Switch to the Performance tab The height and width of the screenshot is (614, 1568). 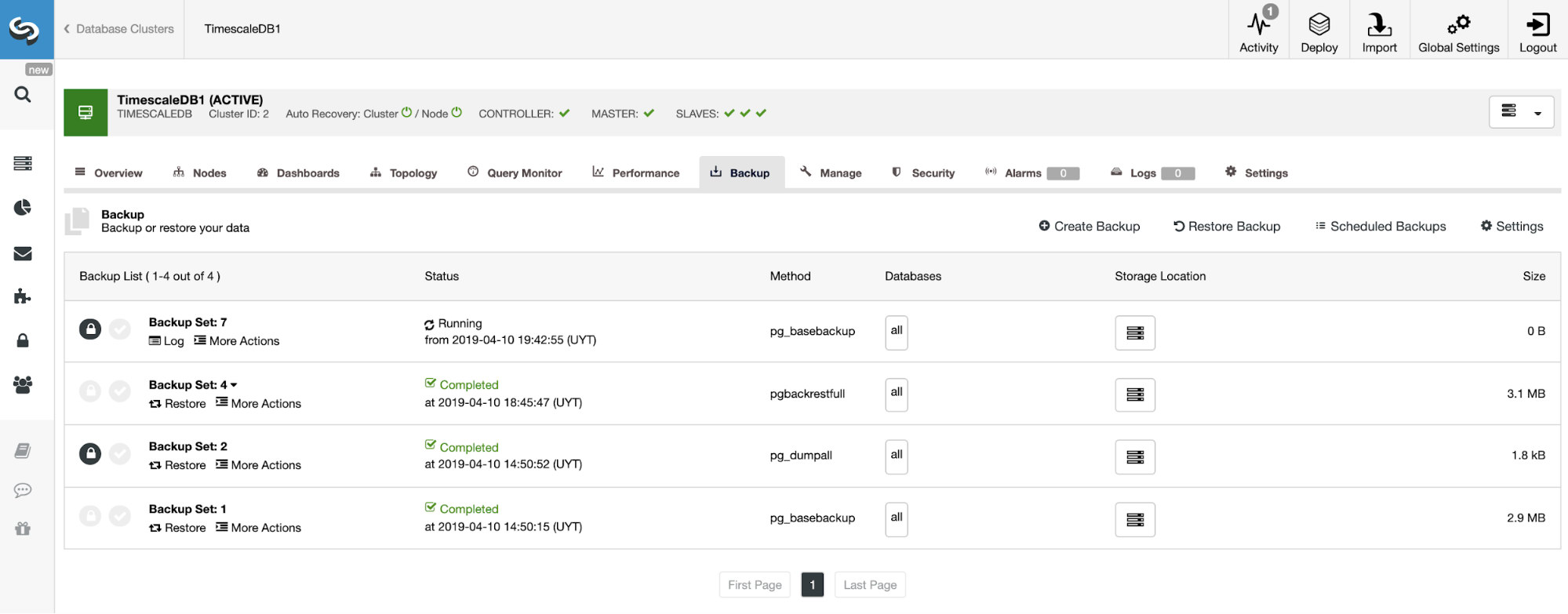tap(636, 173)
